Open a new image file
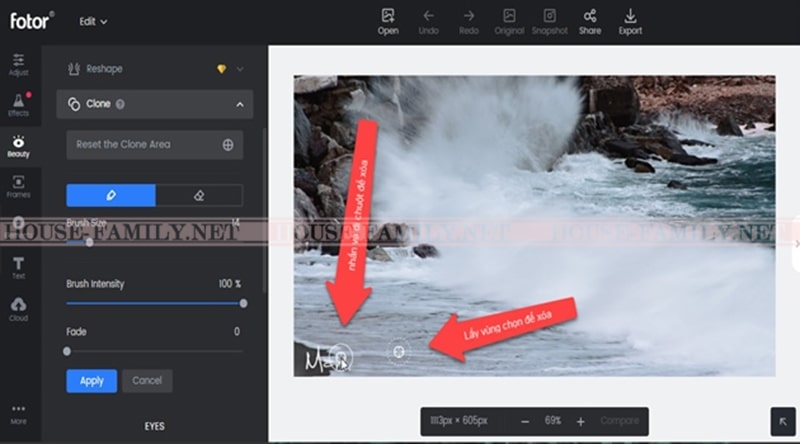Viewport: 800px width, 444px height. point(388,22)
